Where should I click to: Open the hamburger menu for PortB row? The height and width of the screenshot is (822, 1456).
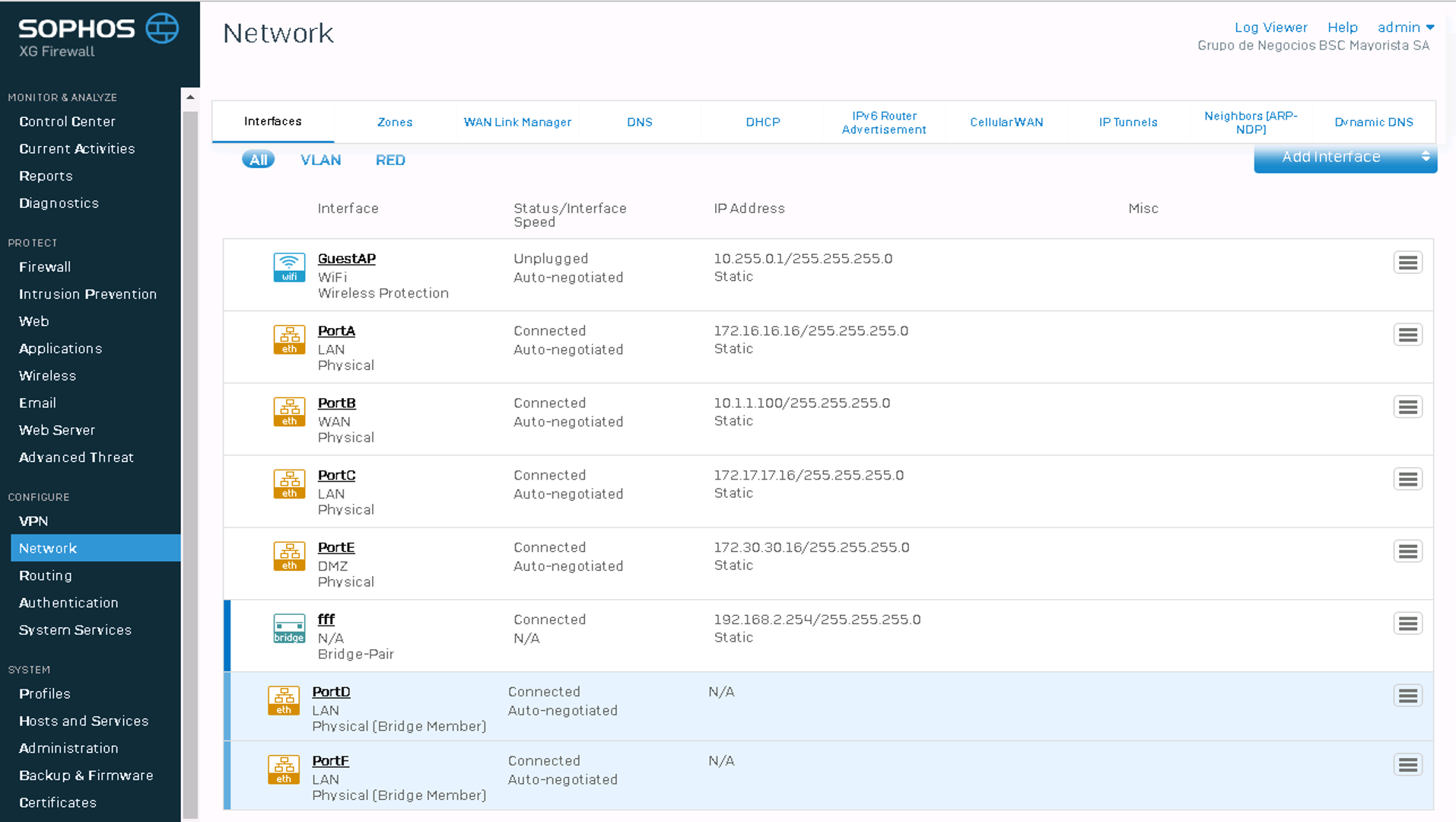(1408, 407)
